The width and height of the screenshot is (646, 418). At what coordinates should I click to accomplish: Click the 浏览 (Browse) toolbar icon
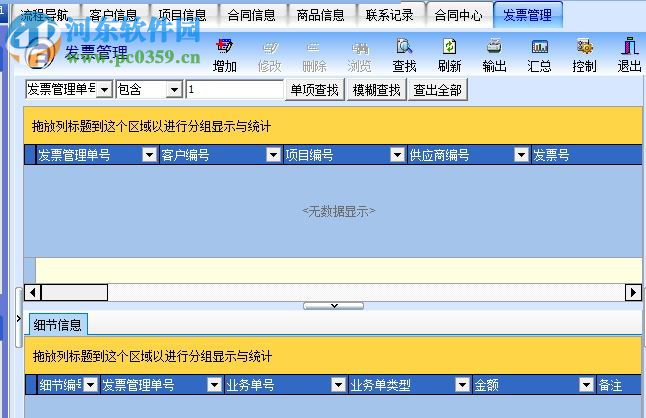click(359, 56)
